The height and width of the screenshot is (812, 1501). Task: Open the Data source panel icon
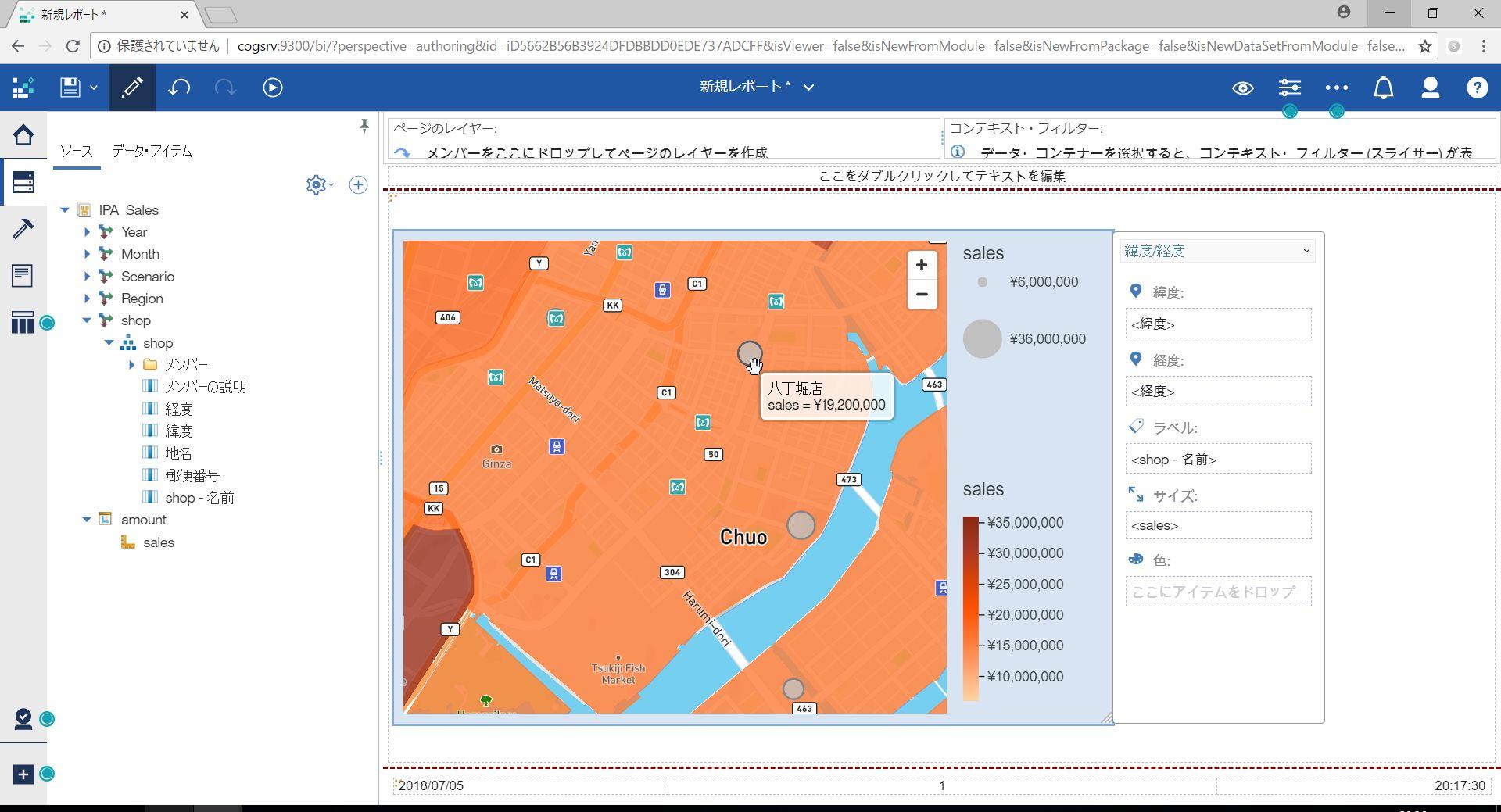point(23,182)
